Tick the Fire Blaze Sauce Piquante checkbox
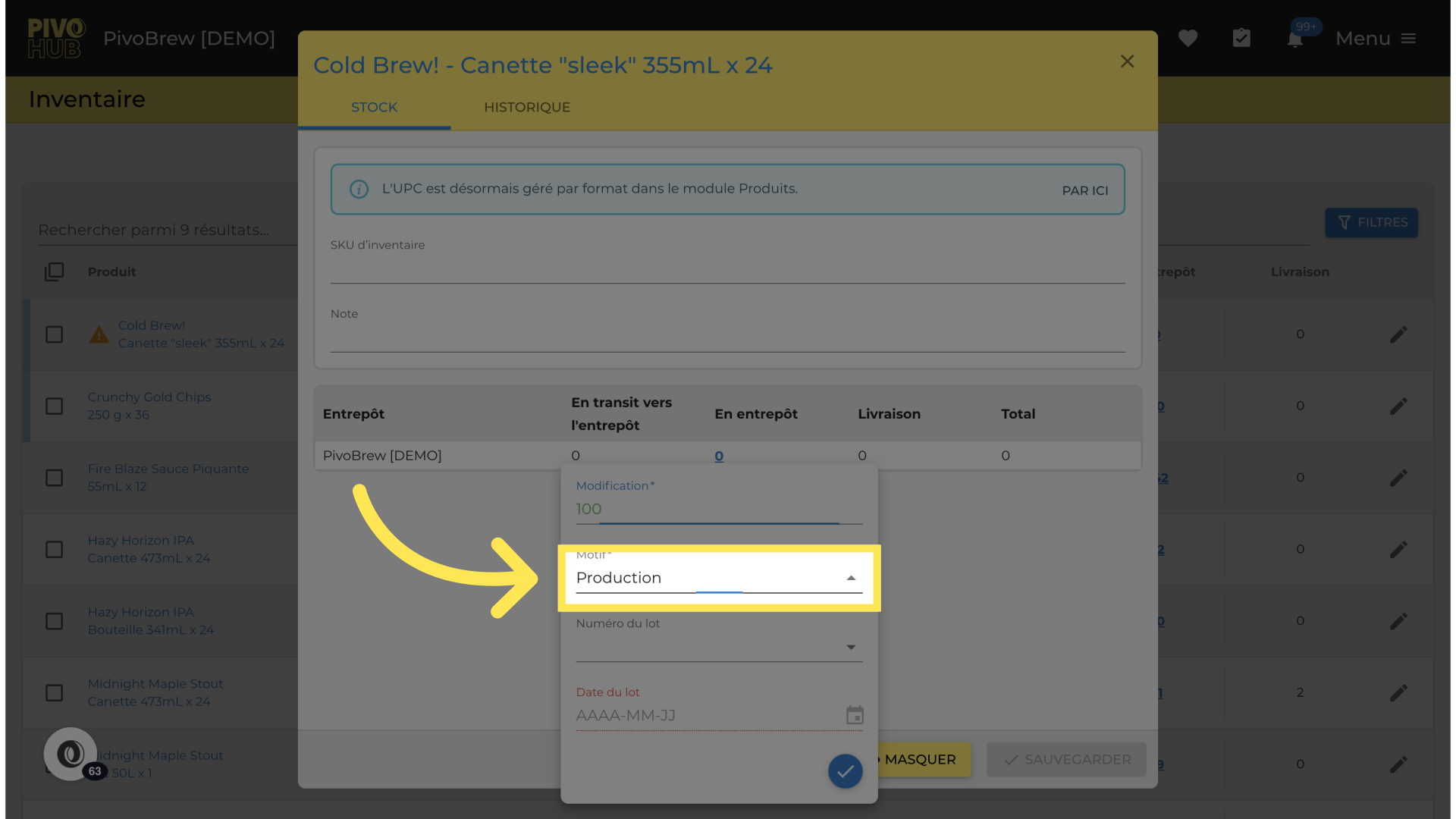This screenshot has height=819, width=1456. 55,478
